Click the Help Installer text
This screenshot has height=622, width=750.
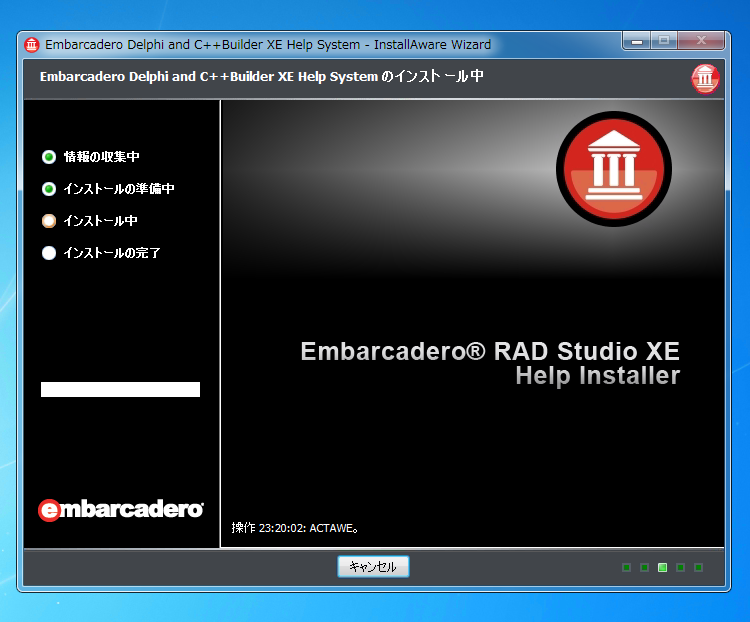[597, 376]
